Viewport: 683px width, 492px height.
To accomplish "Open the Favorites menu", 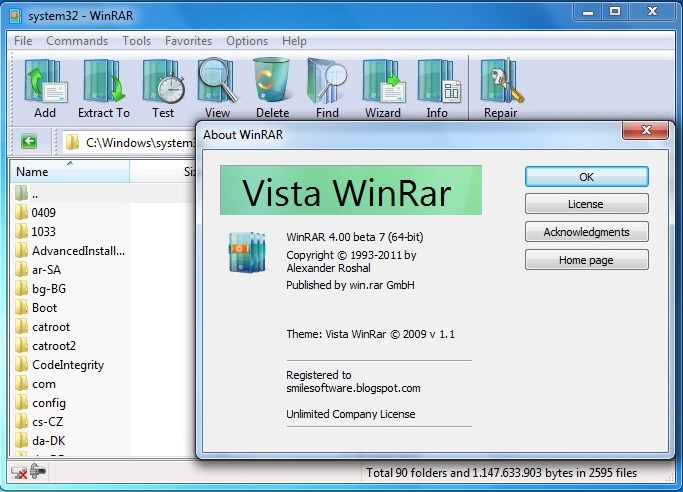I will tap(188, 41).
